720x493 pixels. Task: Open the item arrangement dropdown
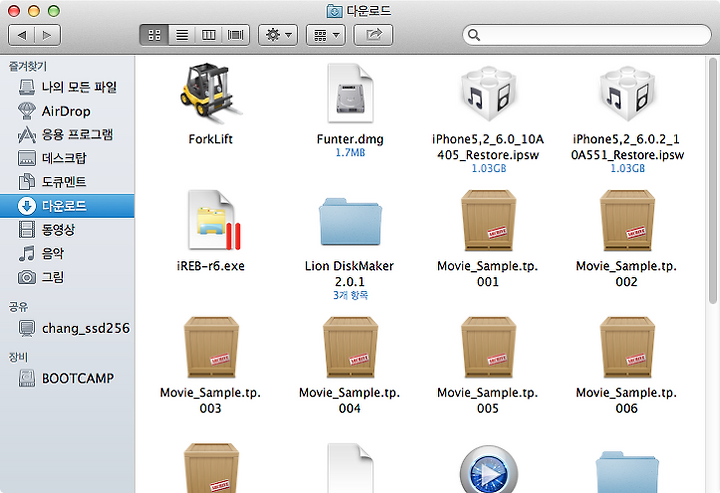coord(326,35)
